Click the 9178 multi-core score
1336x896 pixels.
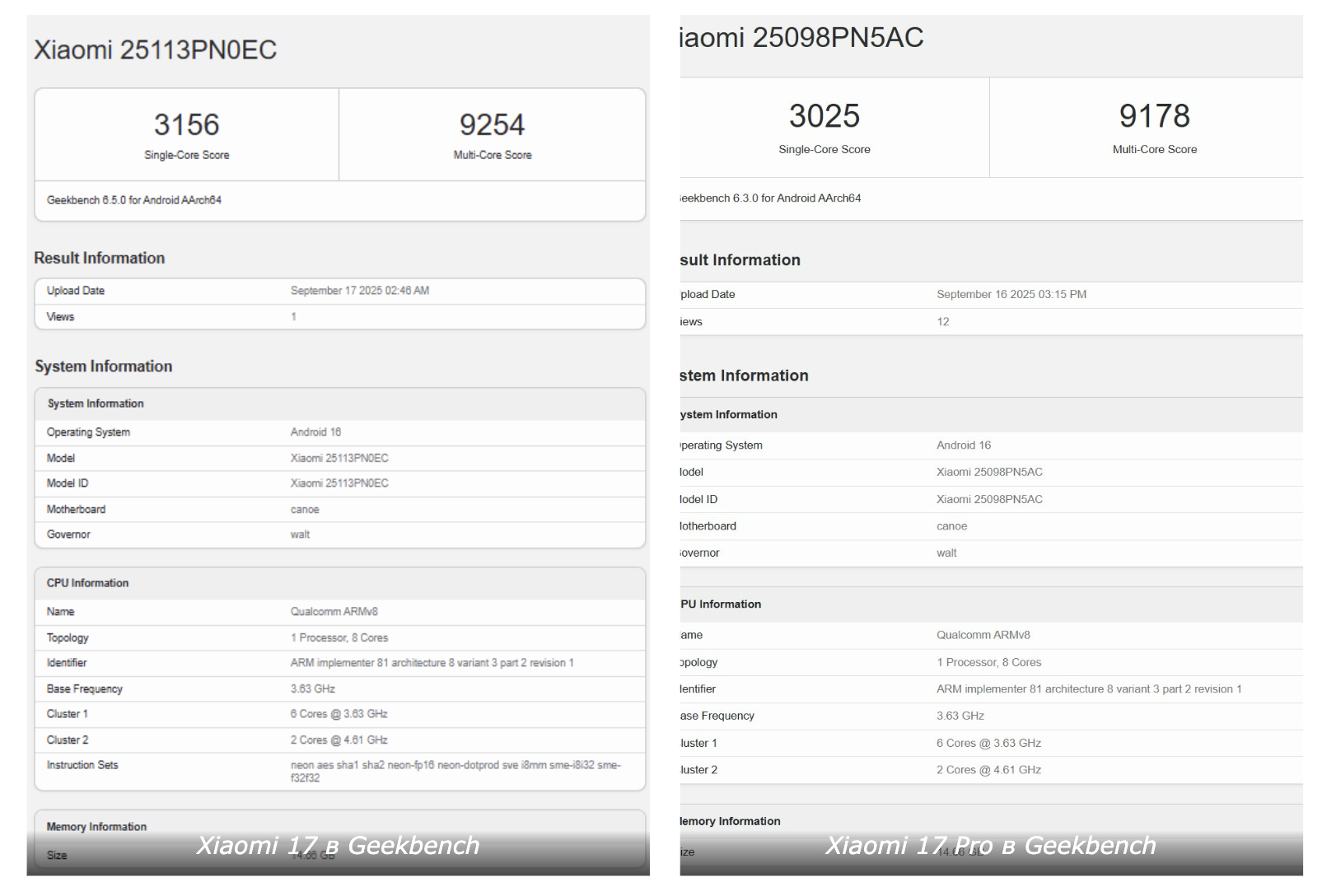1154,116
